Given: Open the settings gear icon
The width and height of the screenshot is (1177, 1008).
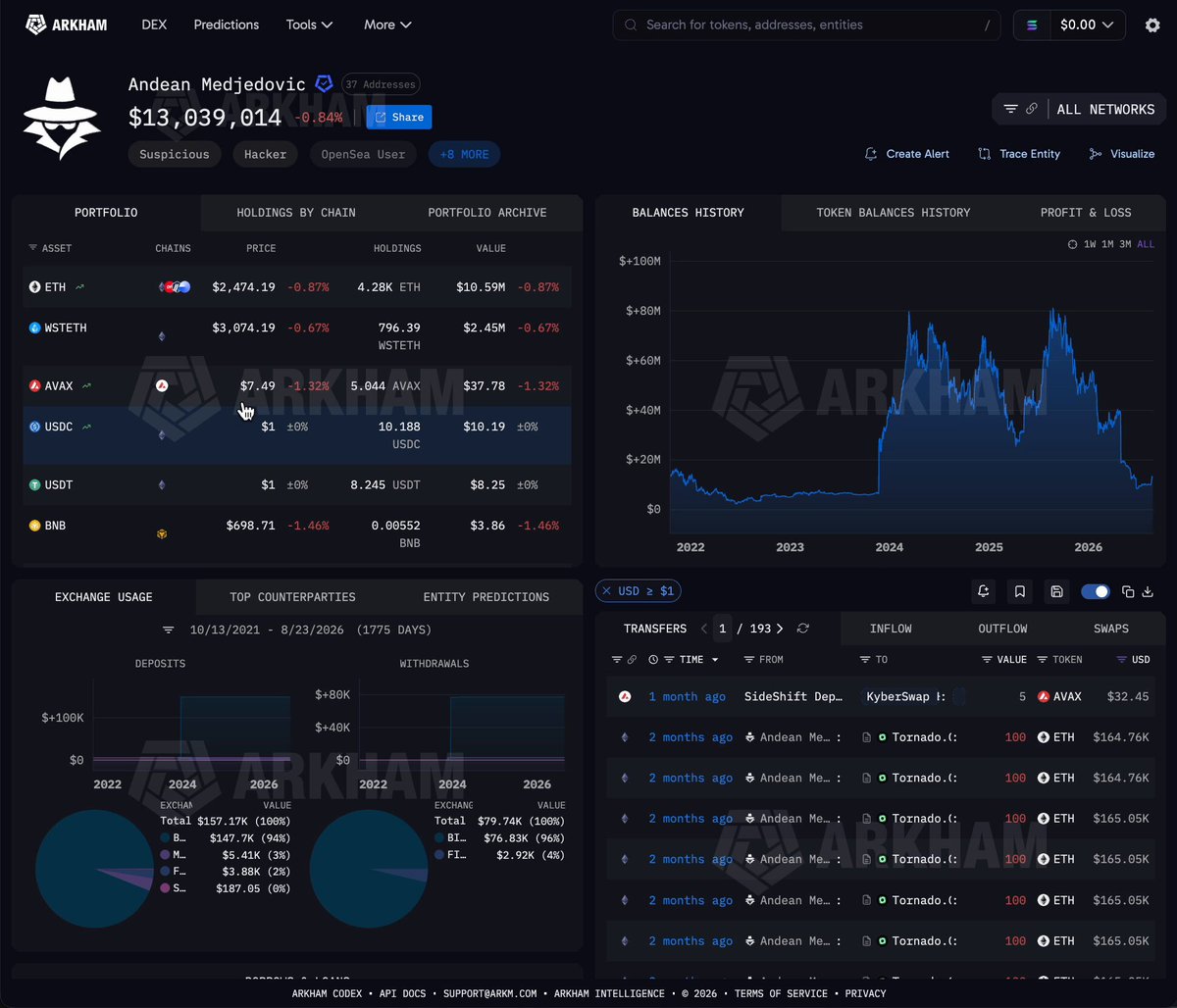Looking at the screenshot, I should (x=1152, y=25).
